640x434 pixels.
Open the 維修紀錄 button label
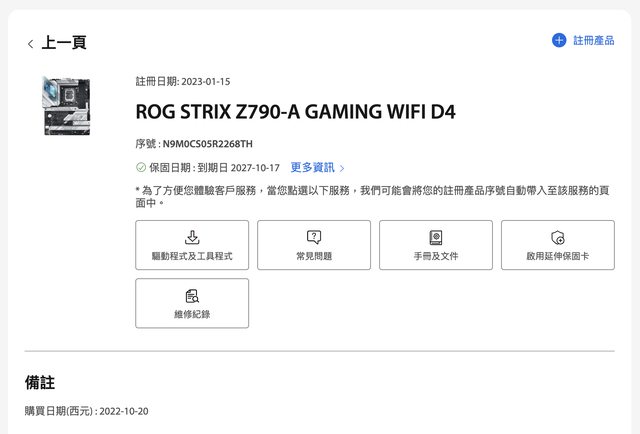pos(192,314)
